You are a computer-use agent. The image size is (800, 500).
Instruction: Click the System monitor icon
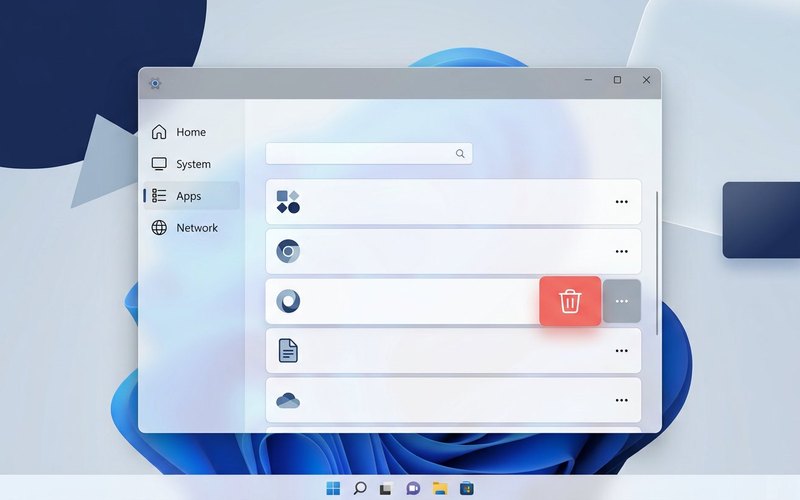[x=159, y=164]
